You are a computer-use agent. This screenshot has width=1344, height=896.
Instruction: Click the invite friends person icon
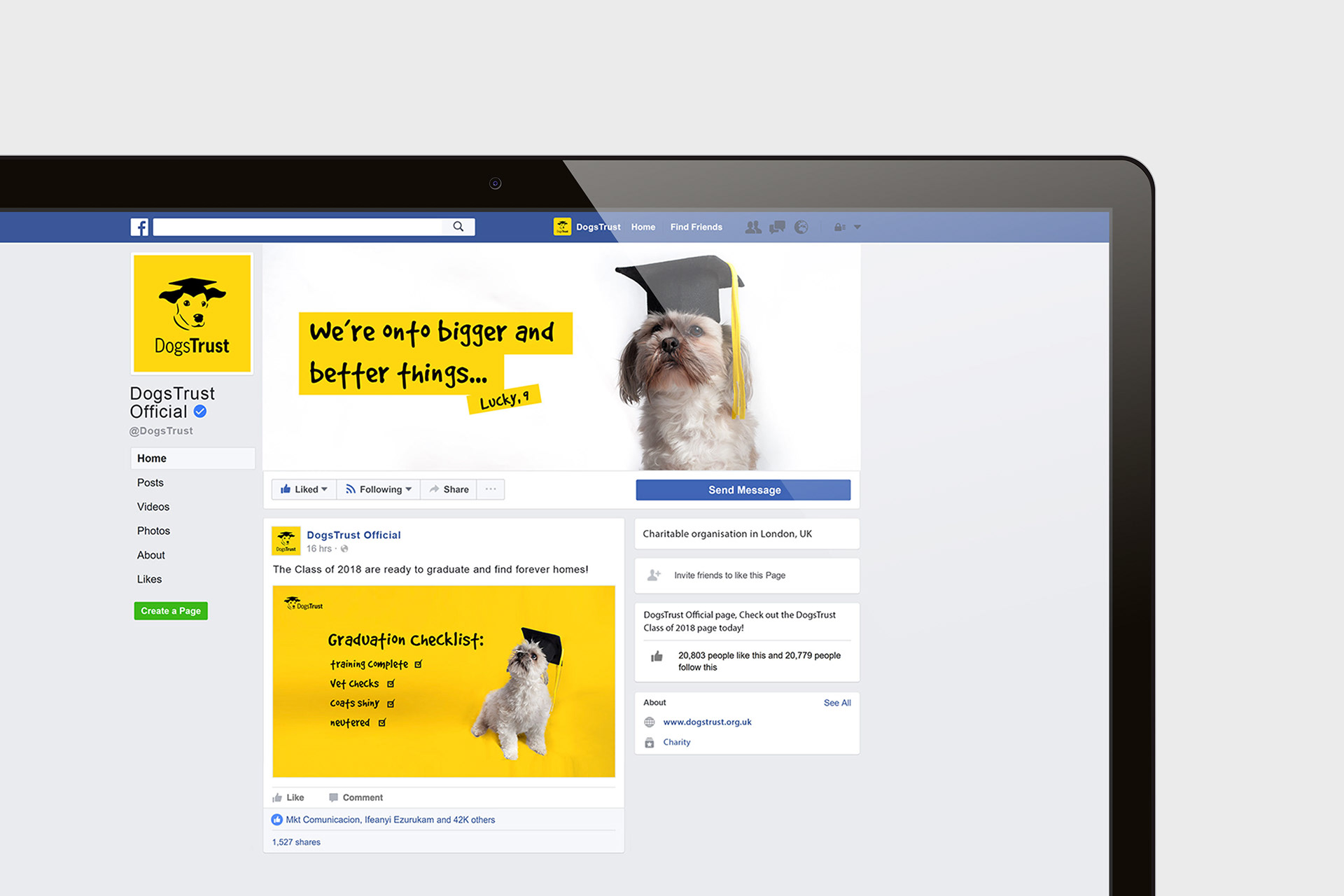point(654,575)
